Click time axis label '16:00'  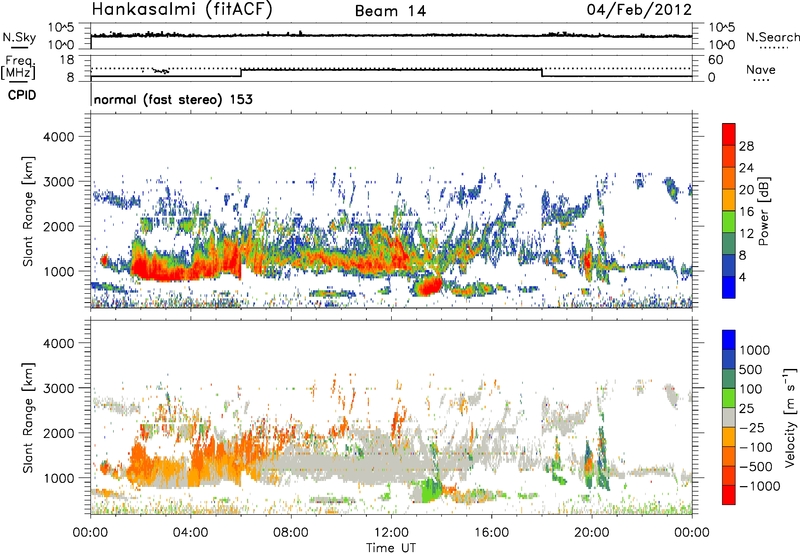click(x=491, y=533)
